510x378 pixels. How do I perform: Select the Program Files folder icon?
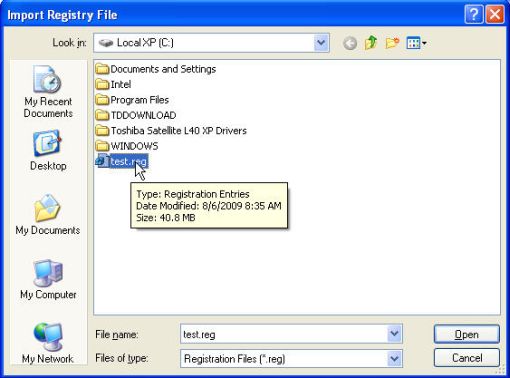[x=102, y=100]
